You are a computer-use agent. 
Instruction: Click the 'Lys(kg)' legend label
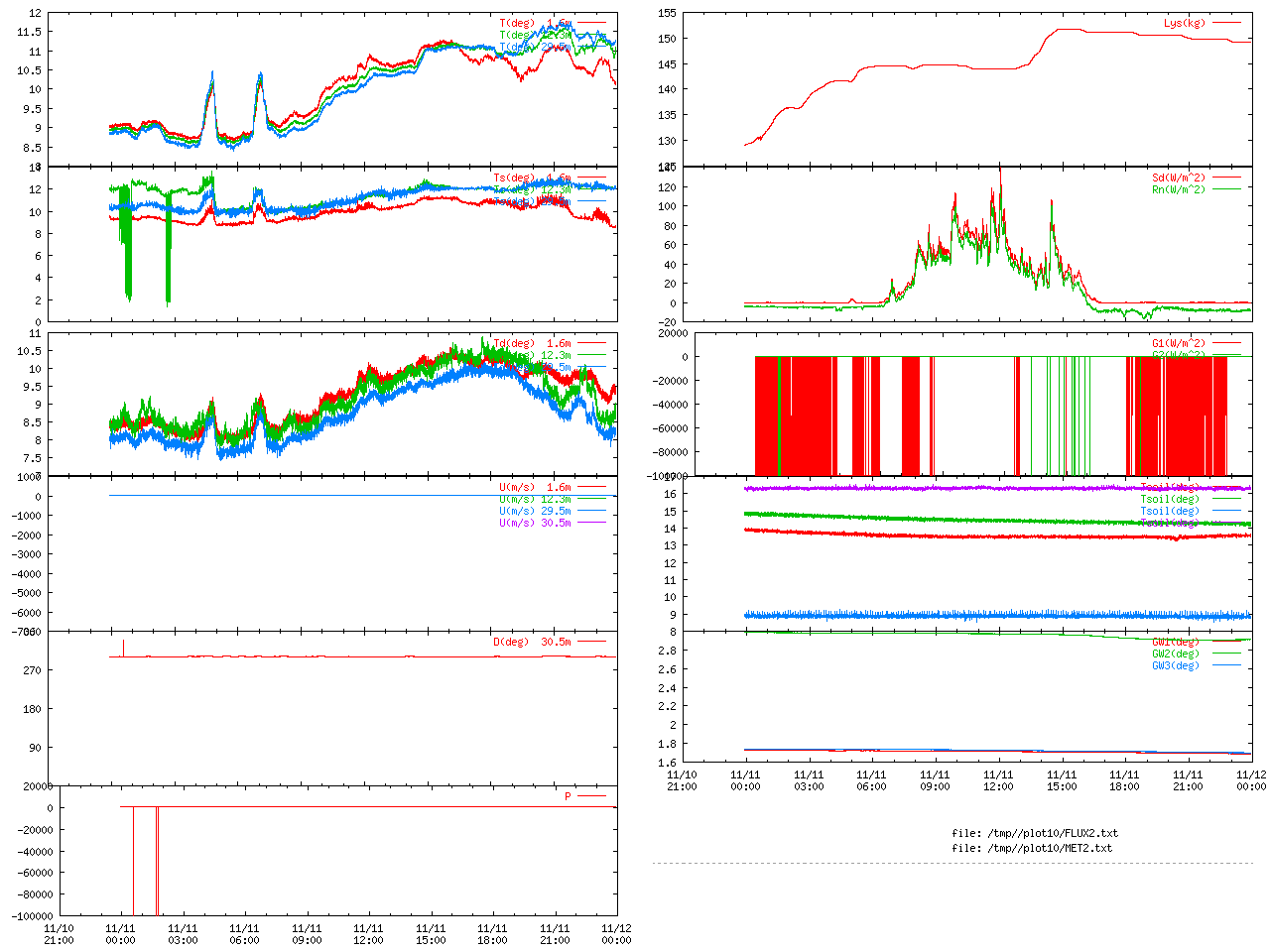click(x=1185, y=23)
